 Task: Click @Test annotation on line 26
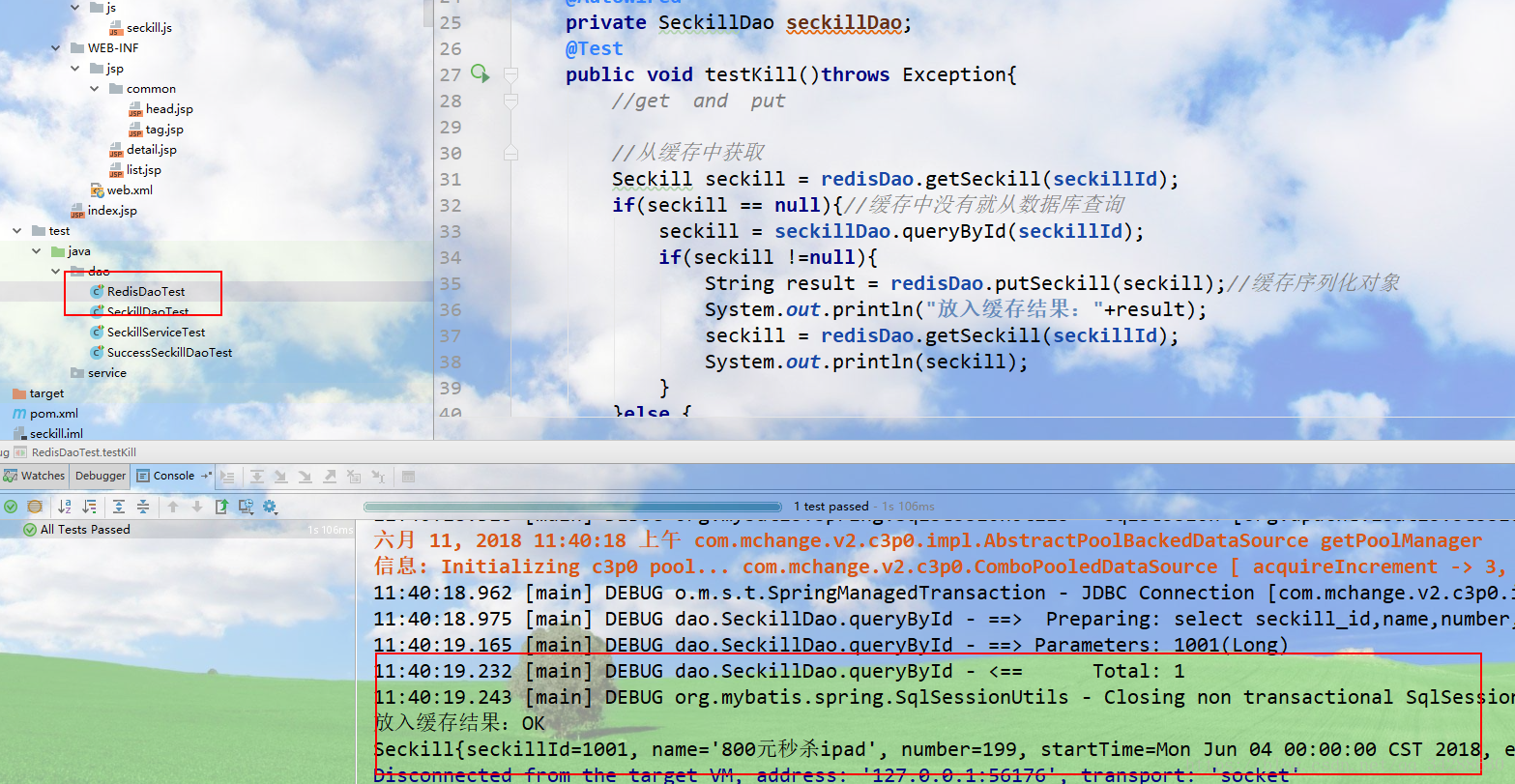pos(595,48)
